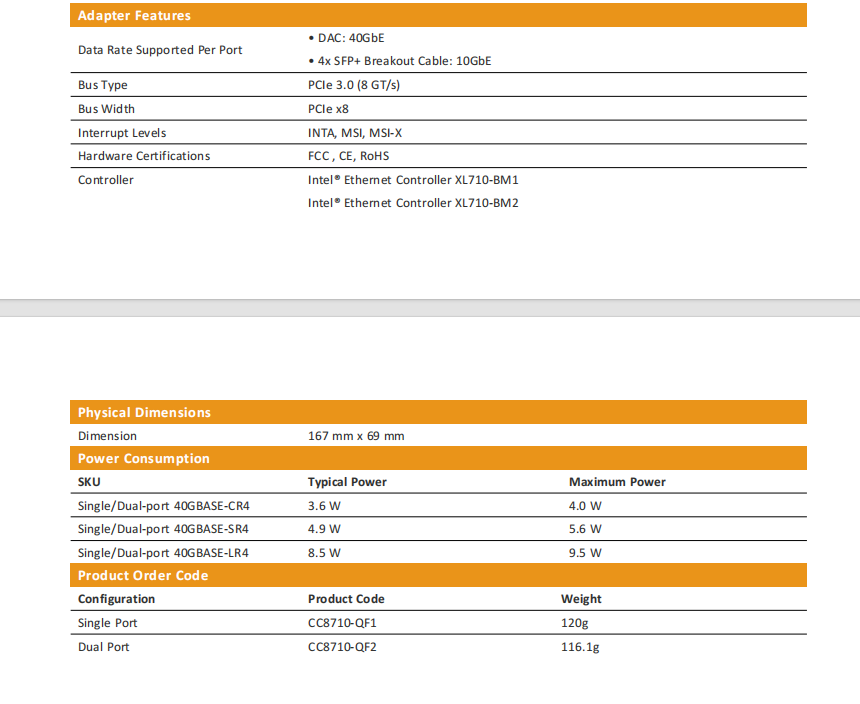The height and width of the screenshot is (704, 860).
Task: Click the Single/Dual-port 40GBASE-LR4 row label
Action: (x=163, y=552)
